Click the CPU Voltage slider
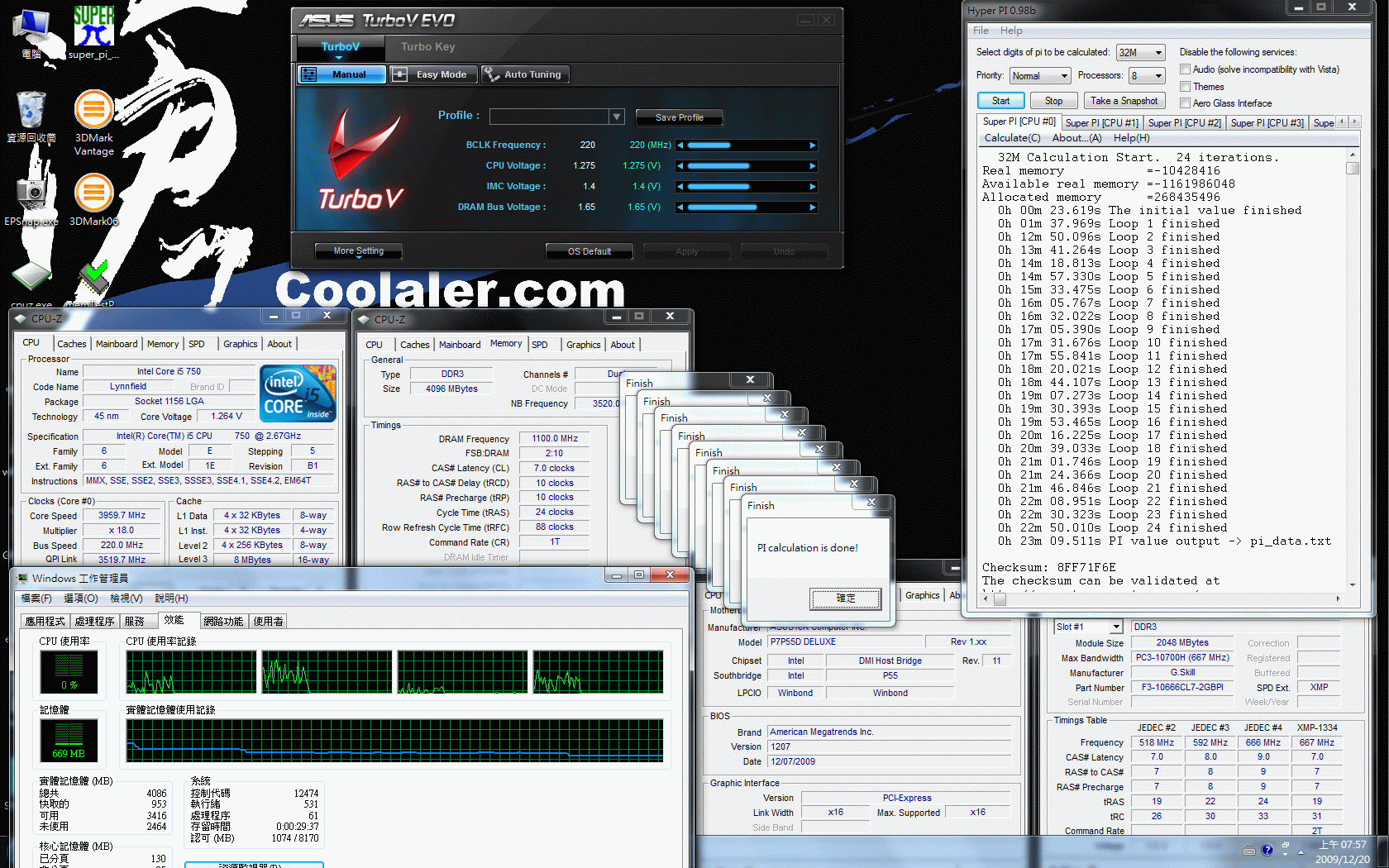The width and height of the screenshot is (1389, 868). tap(747, 166)
